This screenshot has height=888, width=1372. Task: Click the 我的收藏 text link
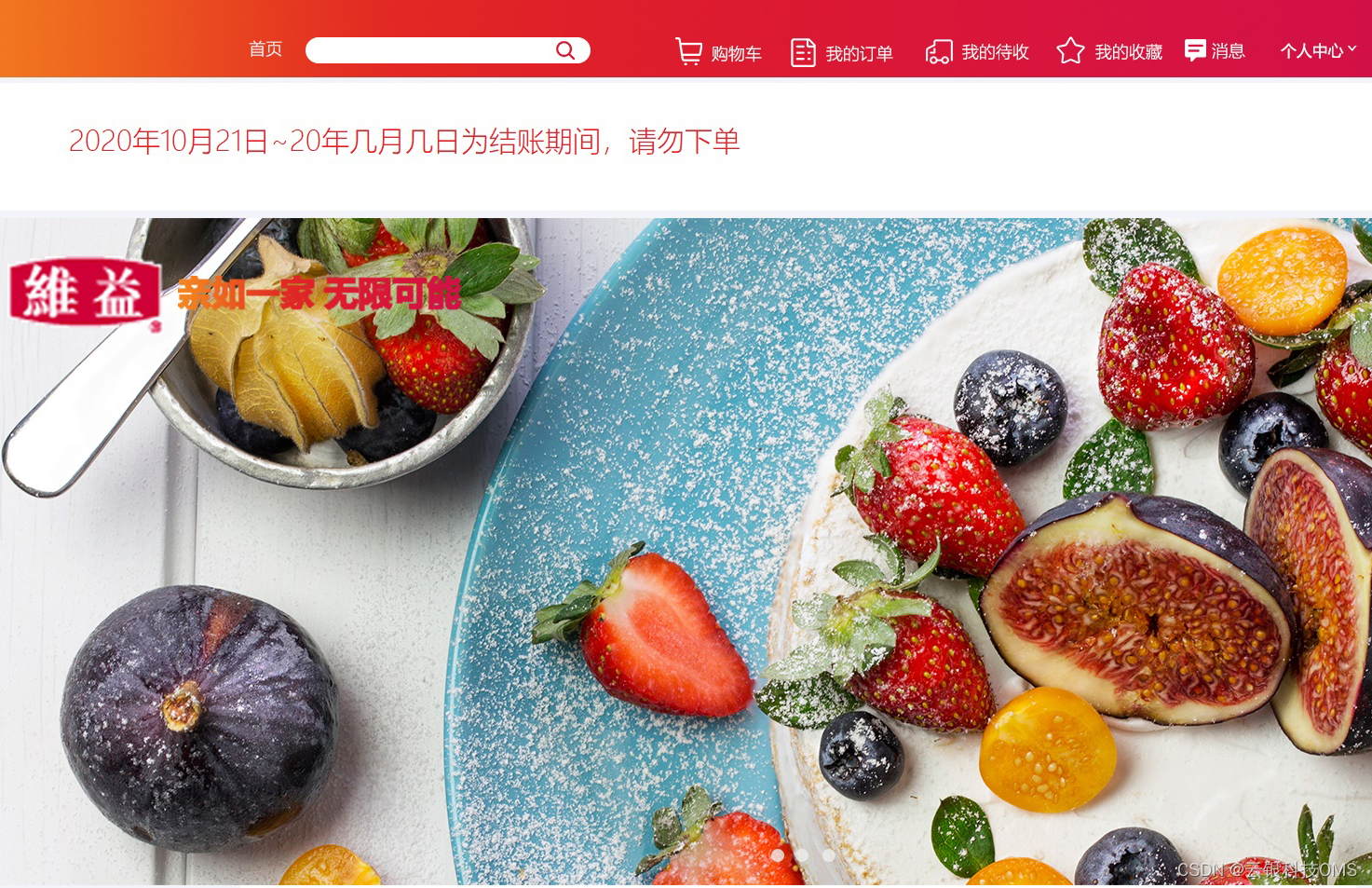(1128, 52)
